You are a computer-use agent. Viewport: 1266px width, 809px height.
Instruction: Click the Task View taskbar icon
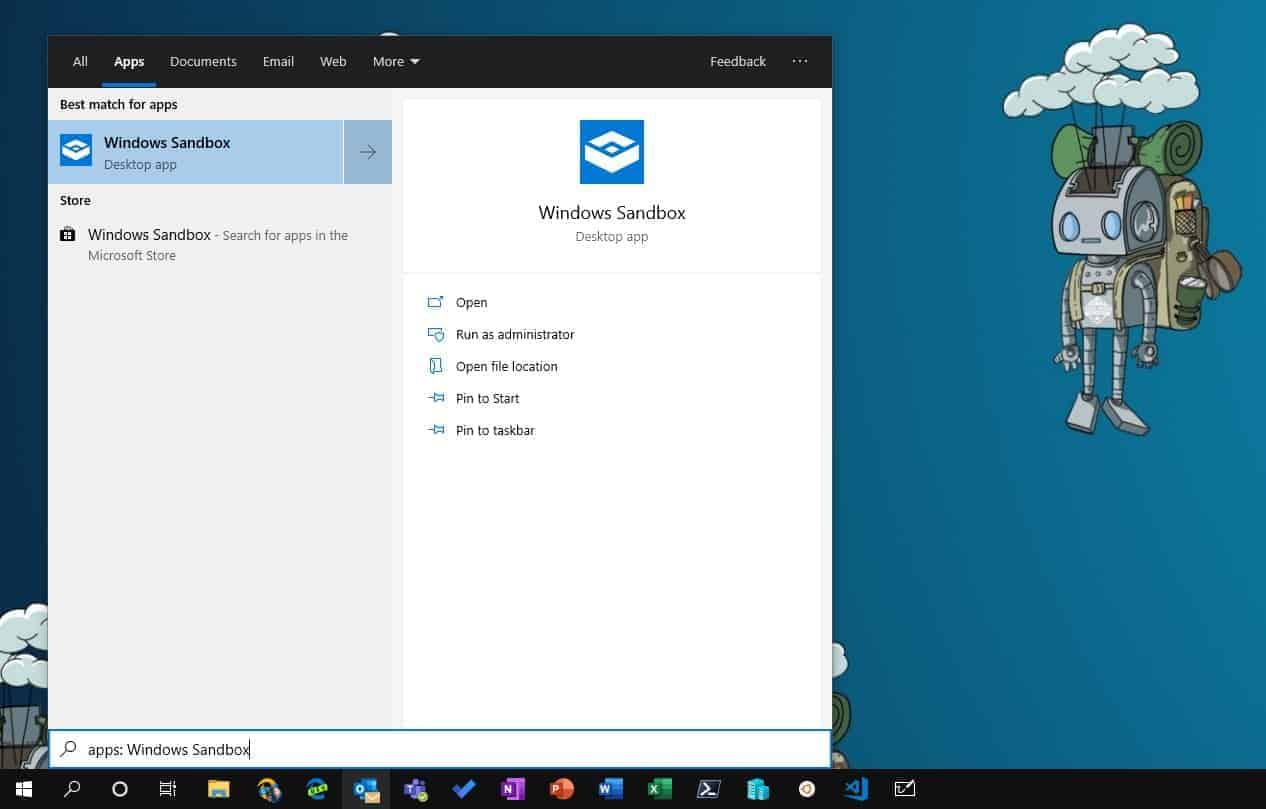pyautogui.click(x=168, y=789)
